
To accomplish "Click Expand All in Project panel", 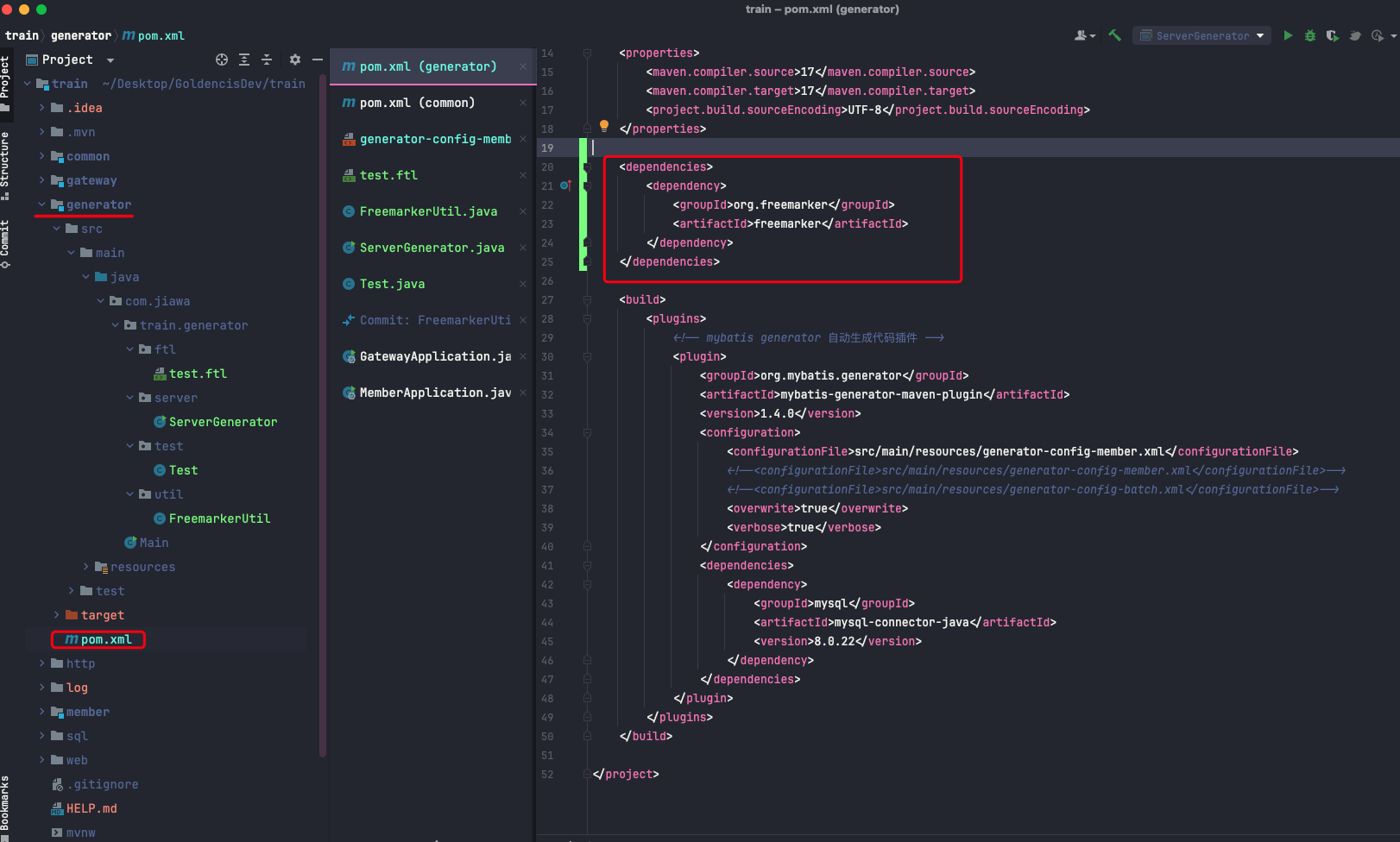I will click(x=244, y=60).
